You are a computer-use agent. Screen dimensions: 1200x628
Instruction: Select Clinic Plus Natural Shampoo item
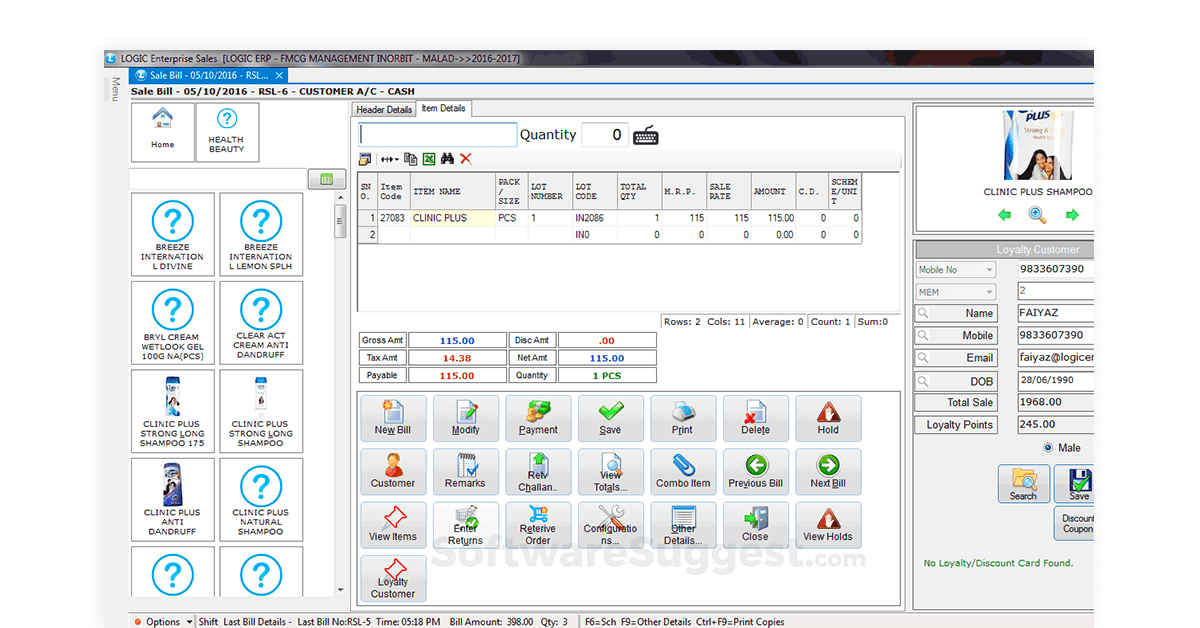261,499
